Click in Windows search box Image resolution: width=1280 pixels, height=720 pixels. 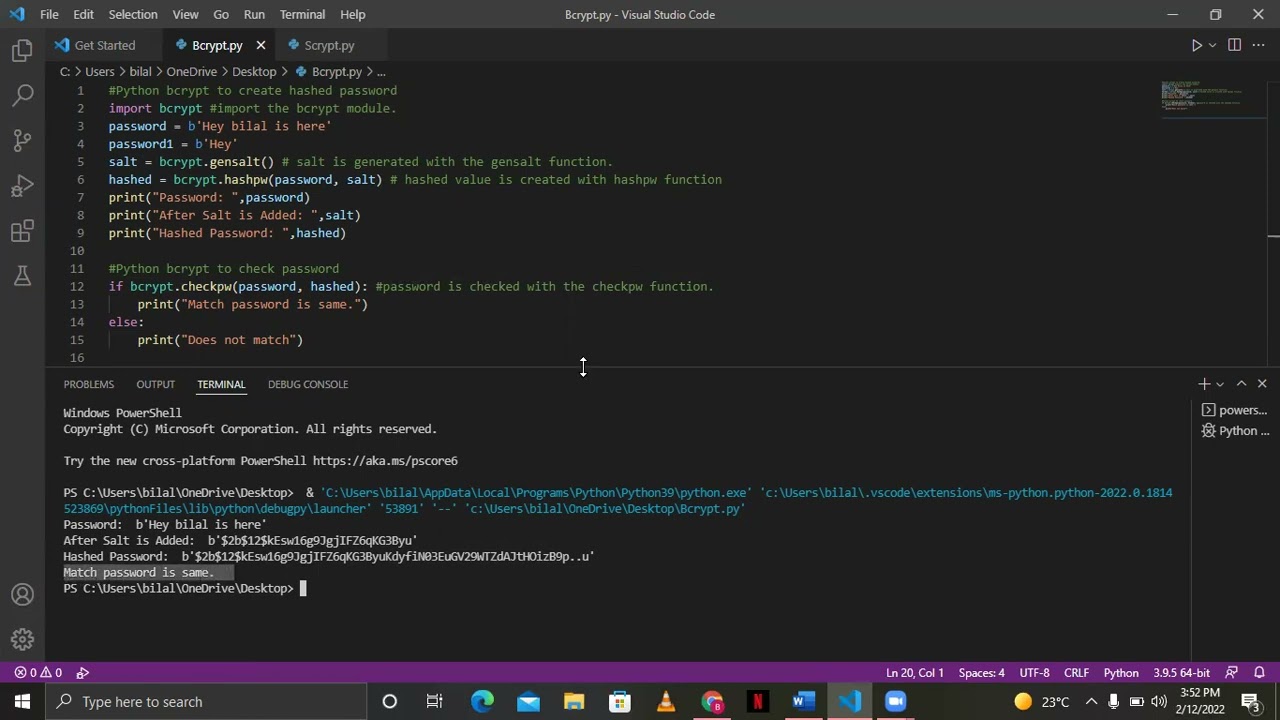click(206, 701)
